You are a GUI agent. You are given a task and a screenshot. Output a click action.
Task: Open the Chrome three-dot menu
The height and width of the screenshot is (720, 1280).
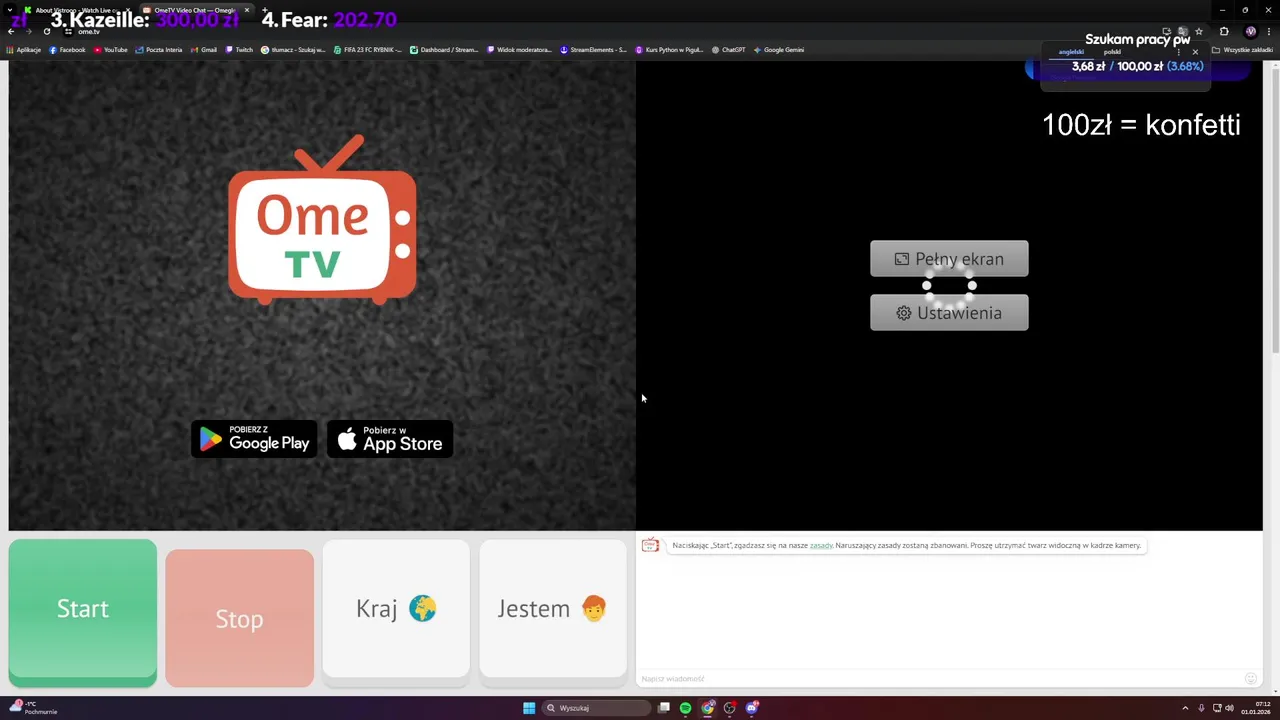1269,31
